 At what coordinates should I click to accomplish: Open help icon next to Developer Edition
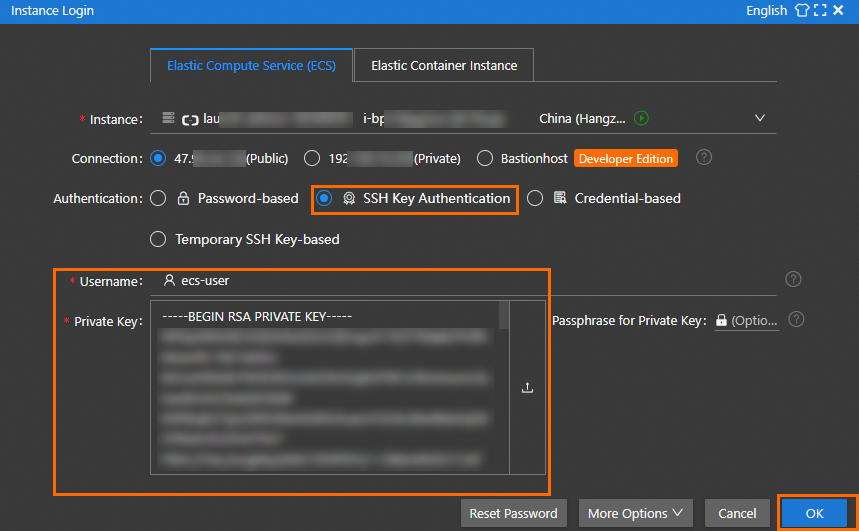pyautogui.click(x=704, y=158)
